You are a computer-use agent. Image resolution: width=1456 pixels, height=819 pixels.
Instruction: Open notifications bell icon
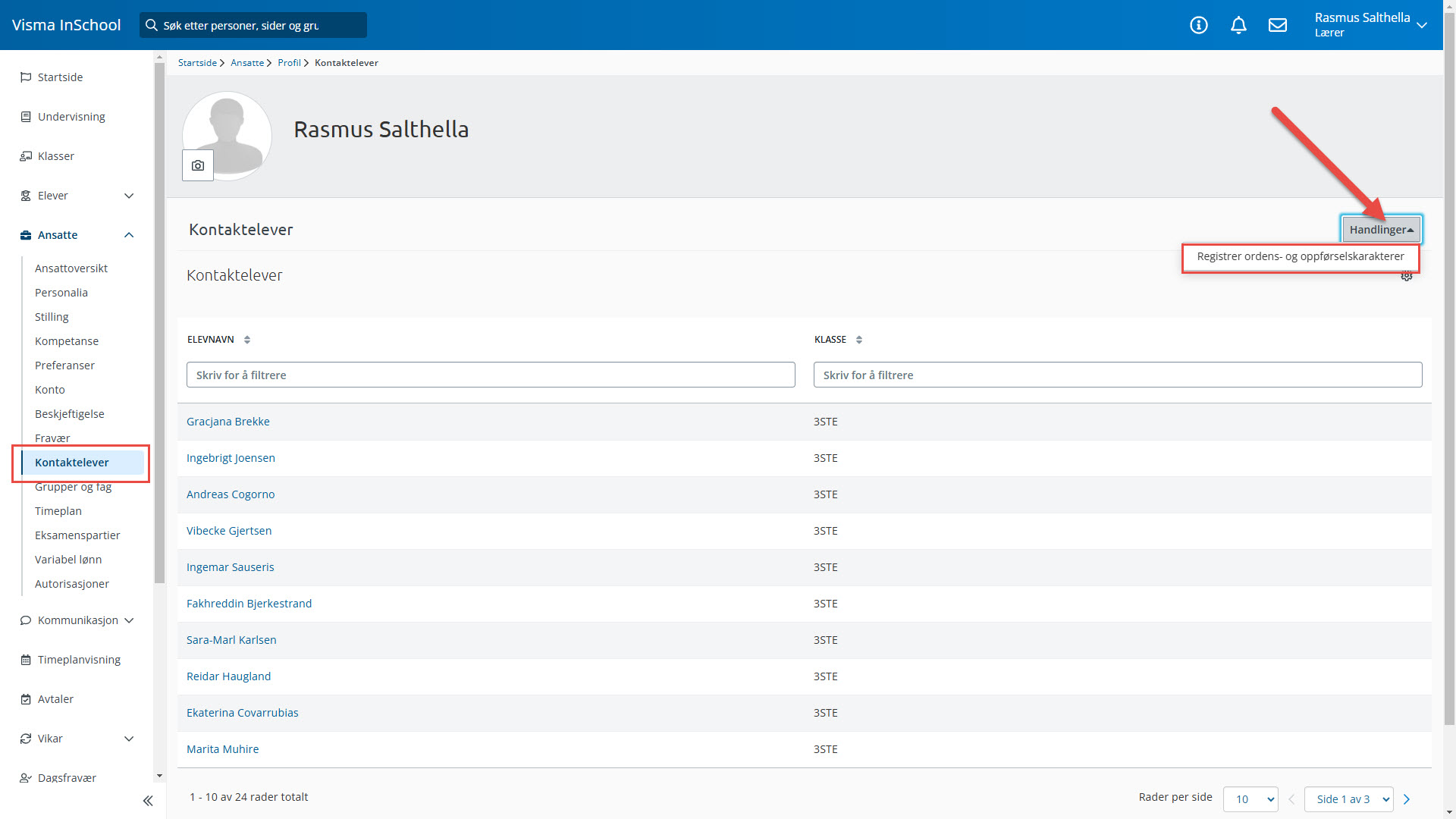(1238, 25)
